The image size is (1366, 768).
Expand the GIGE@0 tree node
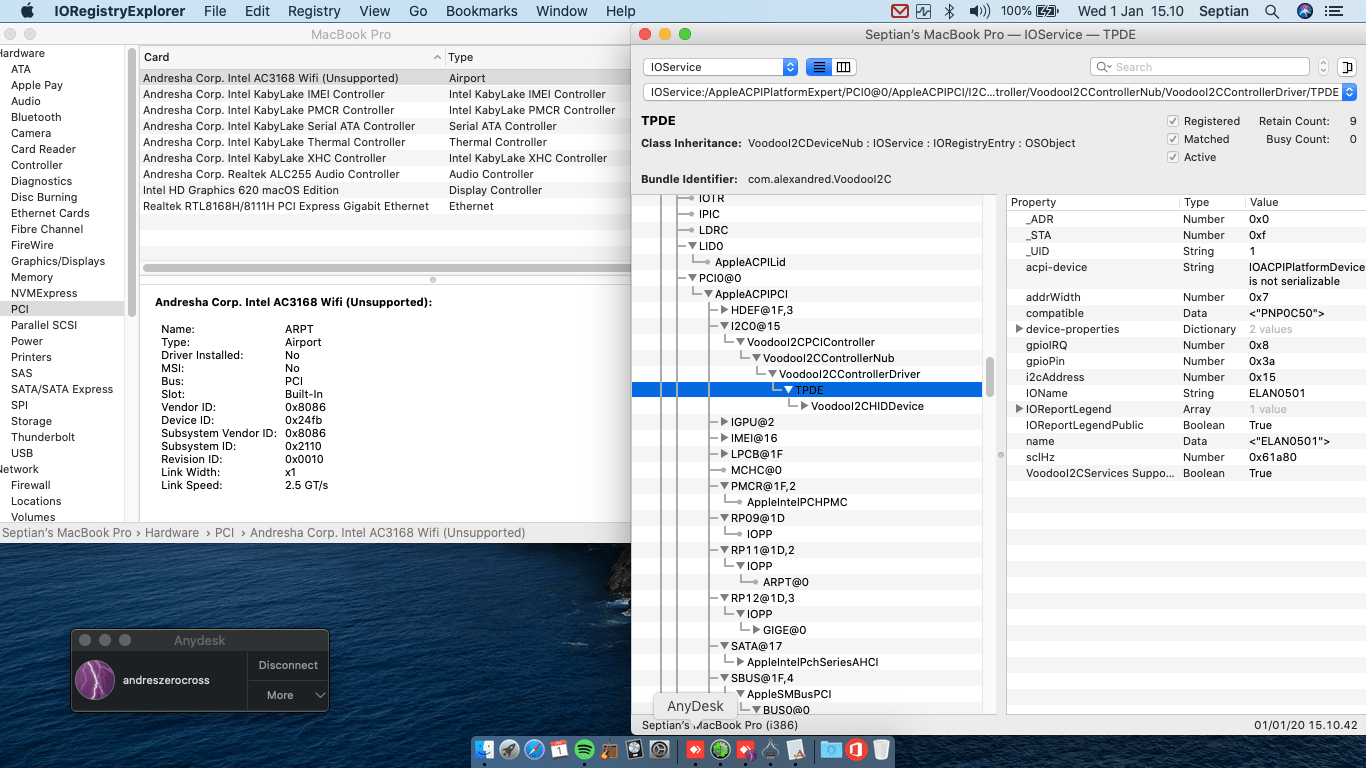point(756,630)
